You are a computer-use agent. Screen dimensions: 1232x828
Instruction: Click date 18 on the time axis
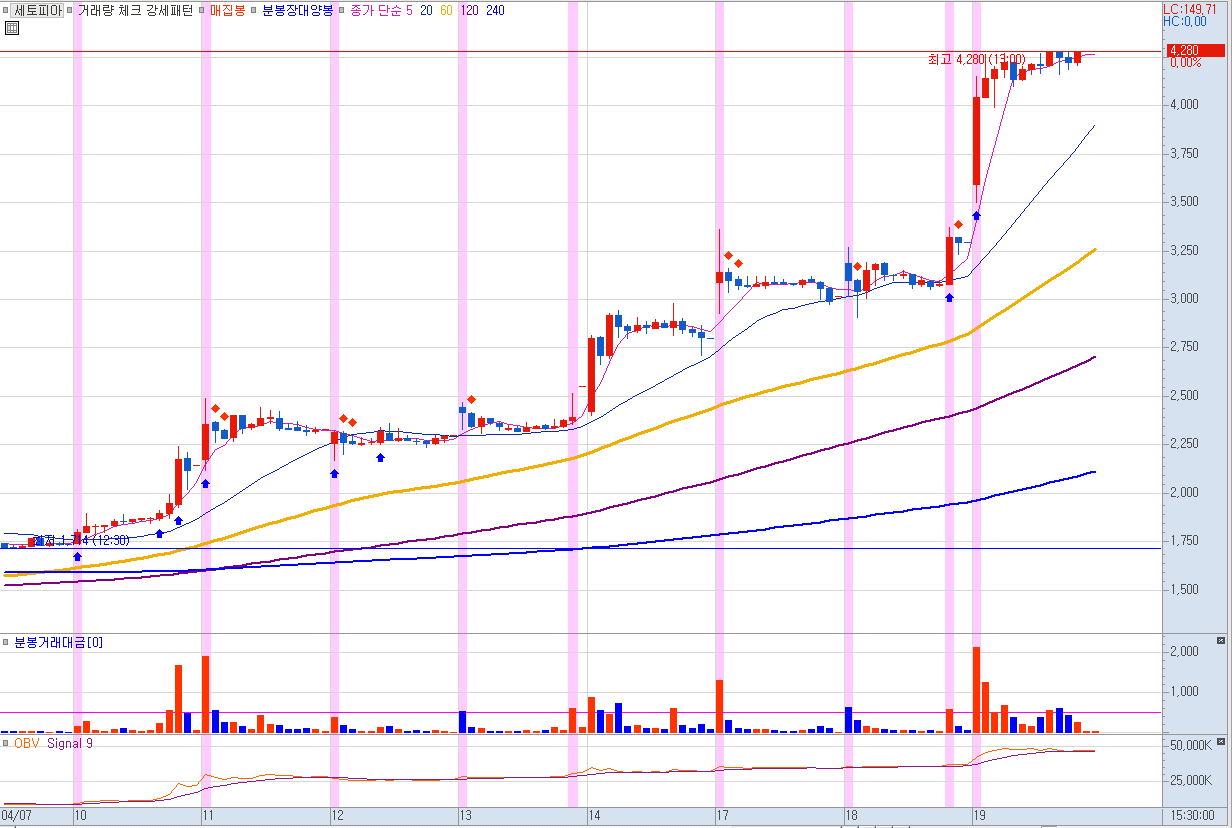click(852, 816)
